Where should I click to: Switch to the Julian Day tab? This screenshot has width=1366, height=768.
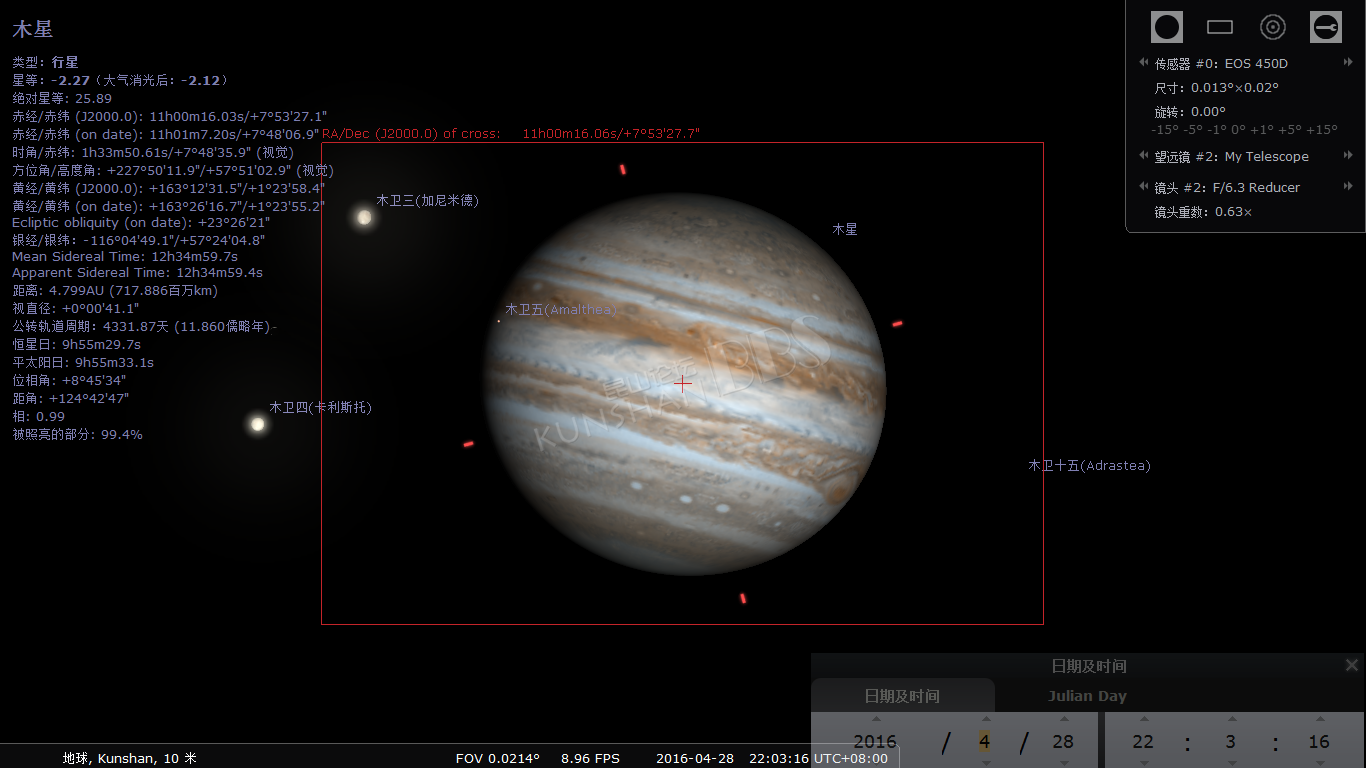click(1087, 696)
